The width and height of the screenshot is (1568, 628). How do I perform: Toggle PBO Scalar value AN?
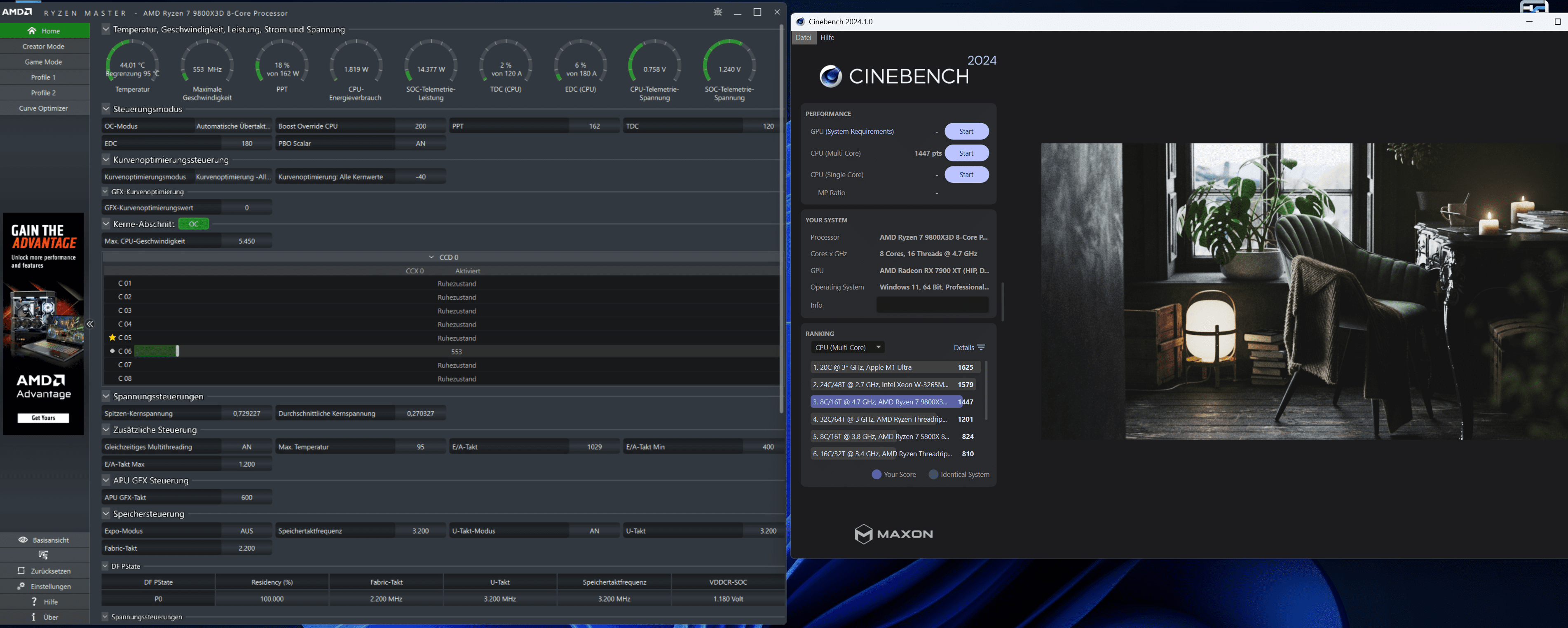coord(421,143)
